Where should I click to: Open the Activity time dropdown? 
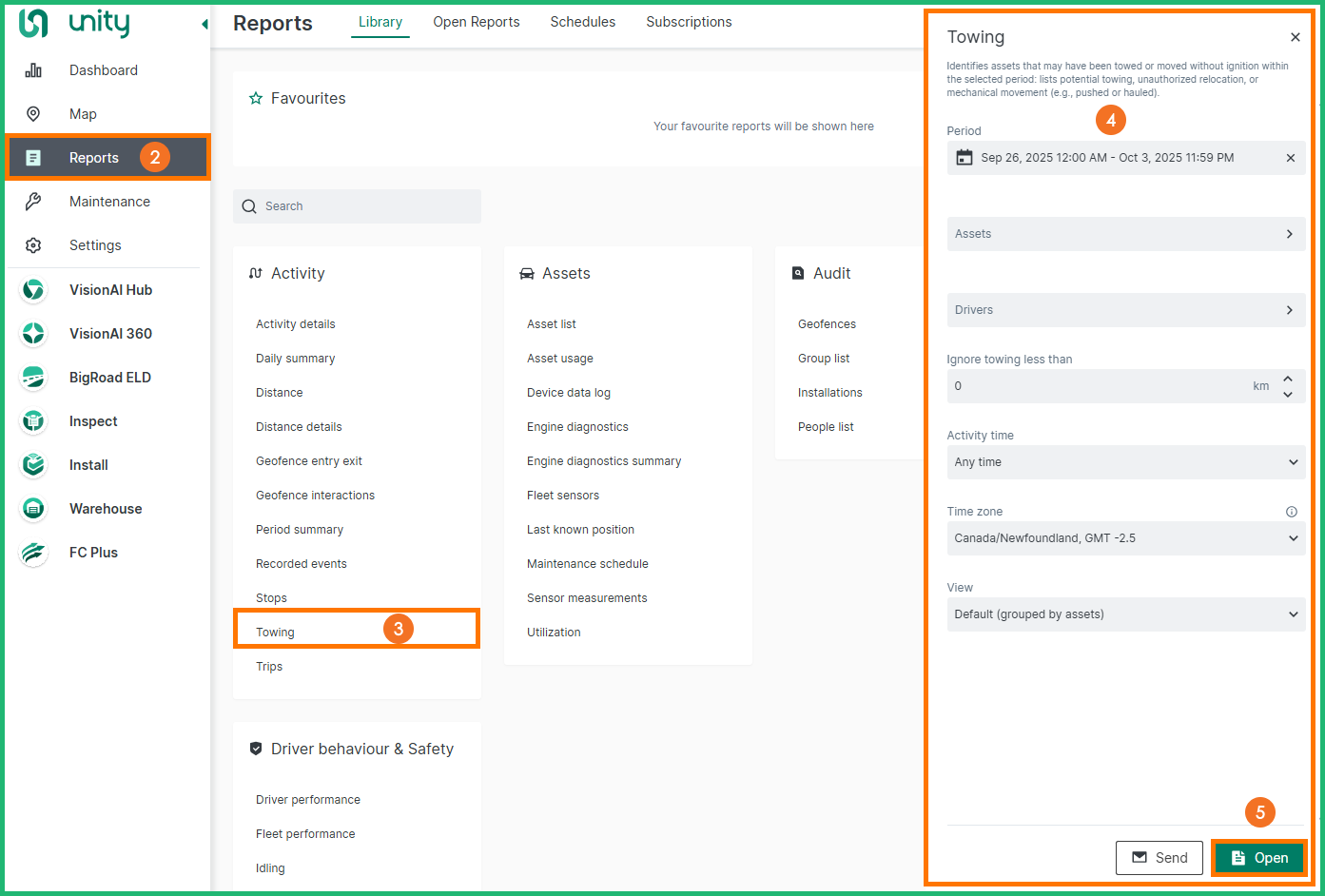pyautogui.click(x=1125, y=462)
